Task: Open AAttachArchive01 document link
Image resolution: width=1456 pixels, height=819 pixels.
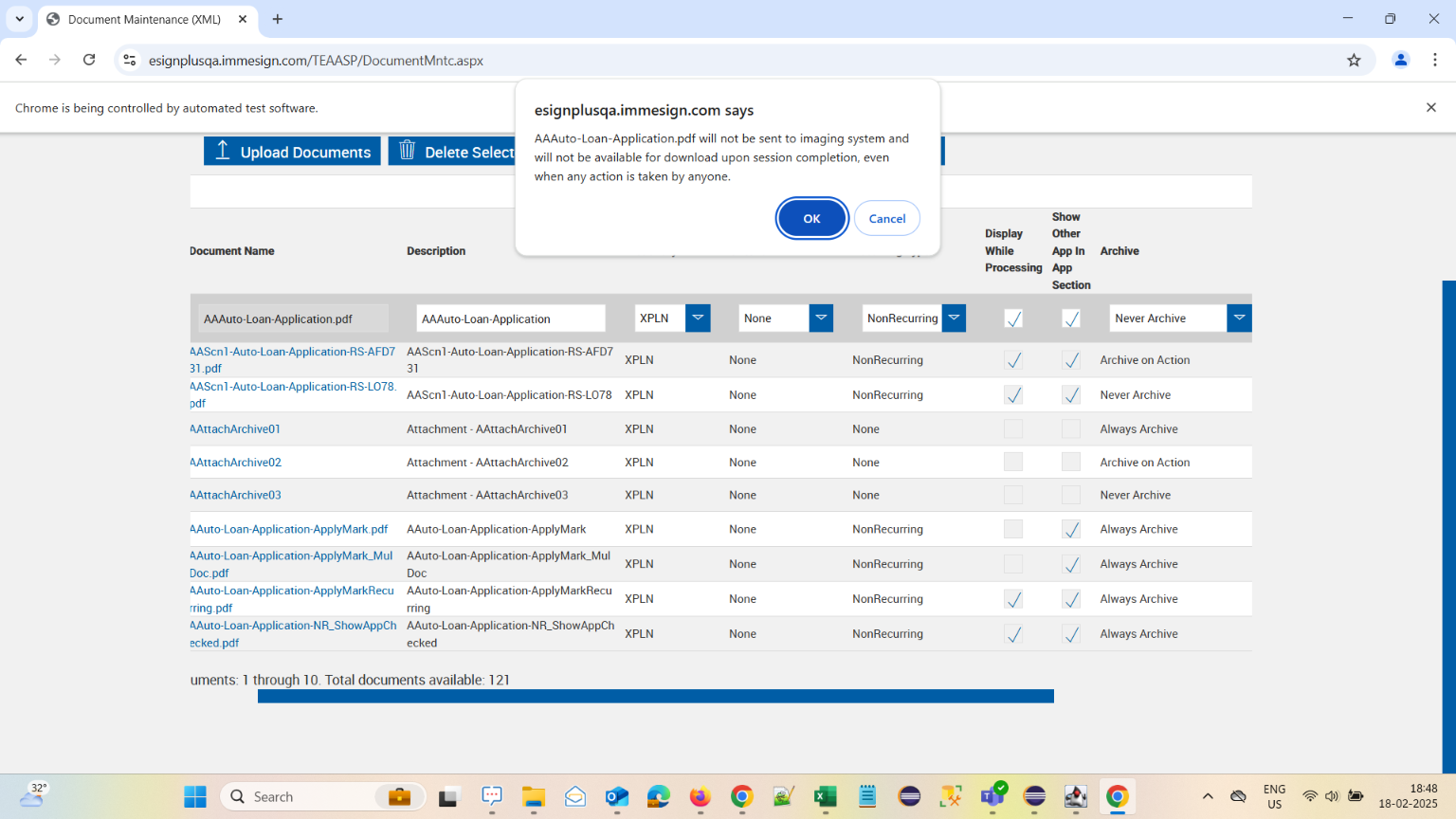Action: click(235, 429)
